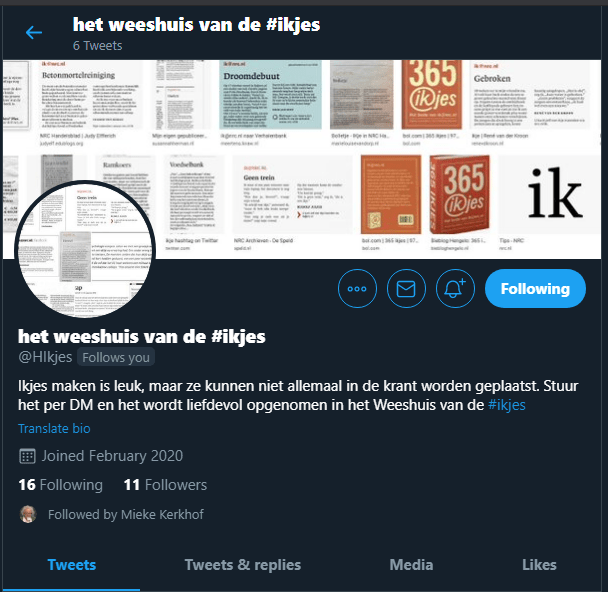Select the Media tab
The image size is (608, 592).
pyautogui.click(x=411, y=565)
